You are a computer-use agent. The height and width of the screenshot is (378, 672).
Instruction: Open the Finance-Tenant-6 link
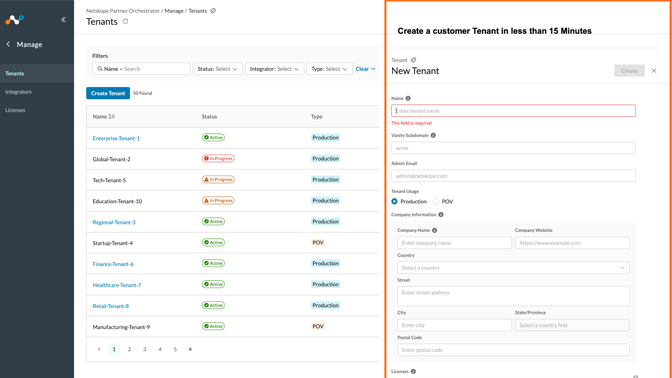click(113, 264)
